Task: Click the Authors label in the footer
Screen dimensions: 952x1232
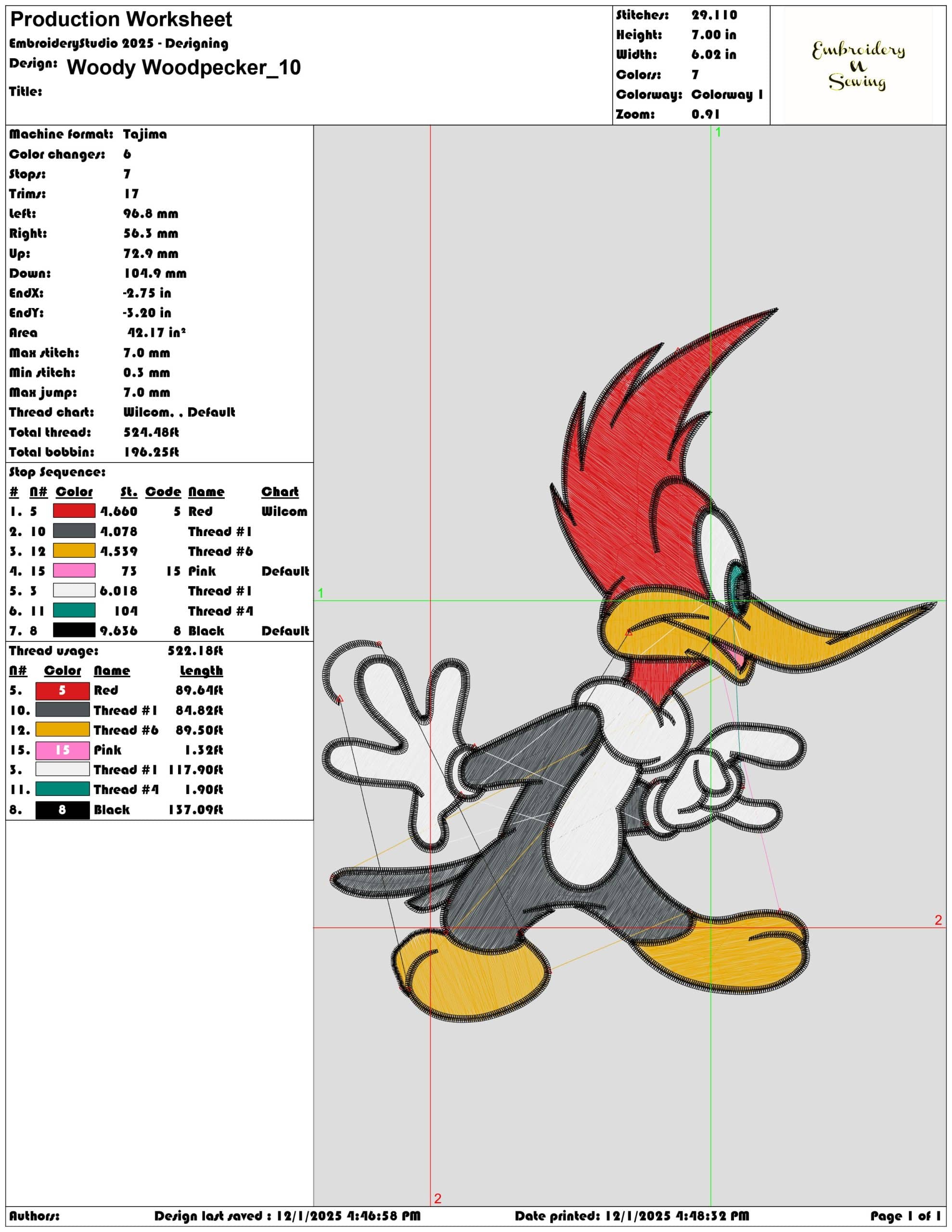Action: coord(35,1216)
